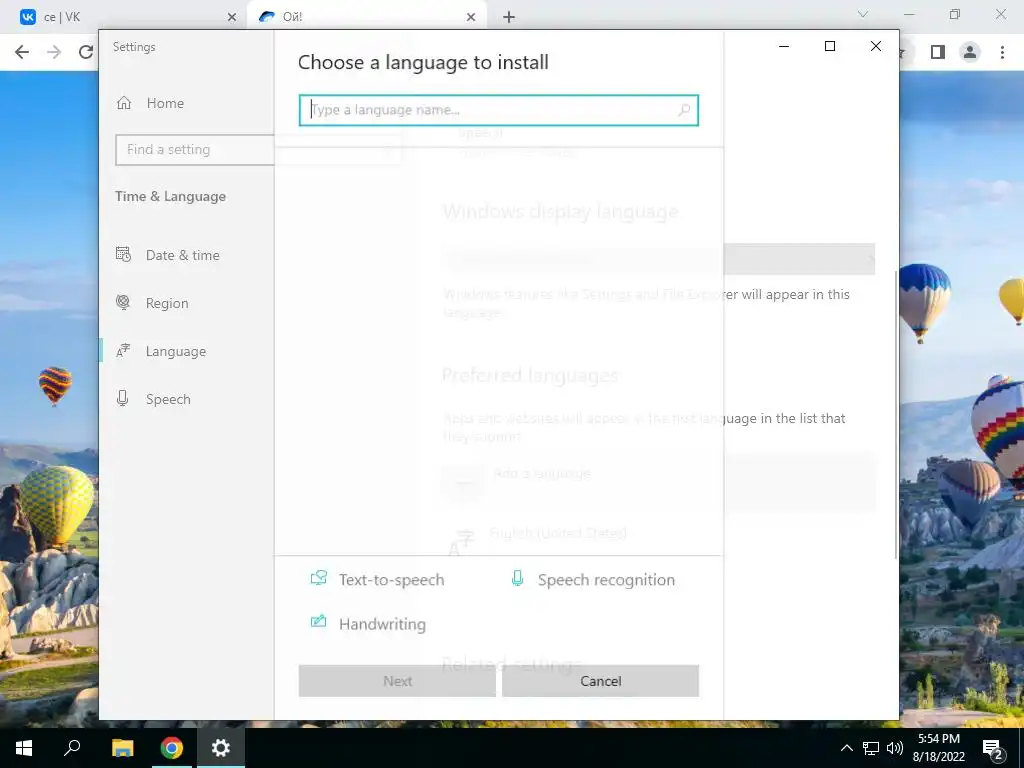
Task: Close the Ой! browser tab
Action: [471, 17]
